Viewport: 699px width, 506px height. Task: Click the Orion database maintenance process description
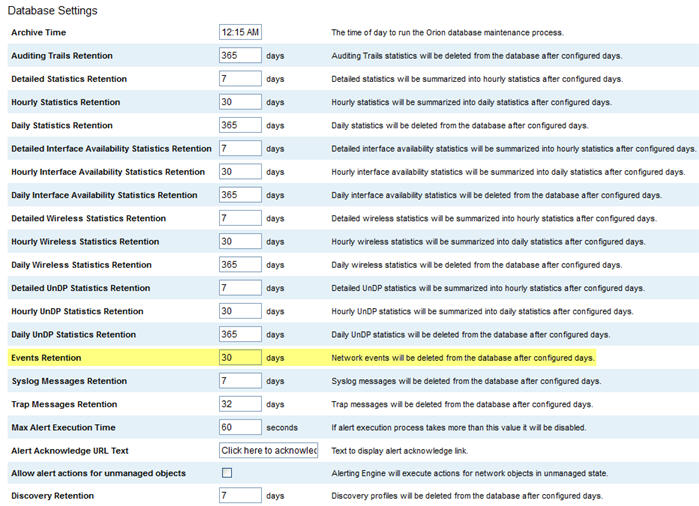click(x=448, y=33)
